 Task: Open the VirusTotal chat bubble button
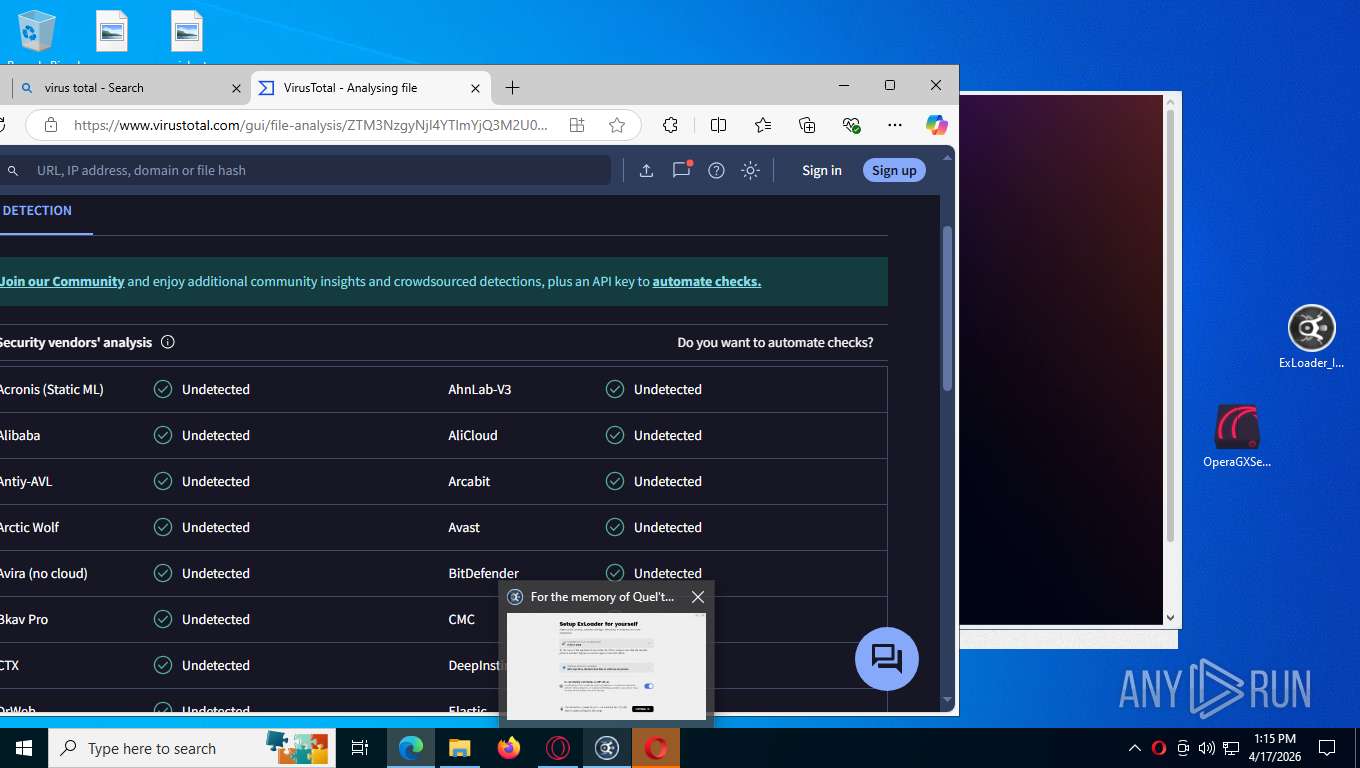click(x=887, y=658)
